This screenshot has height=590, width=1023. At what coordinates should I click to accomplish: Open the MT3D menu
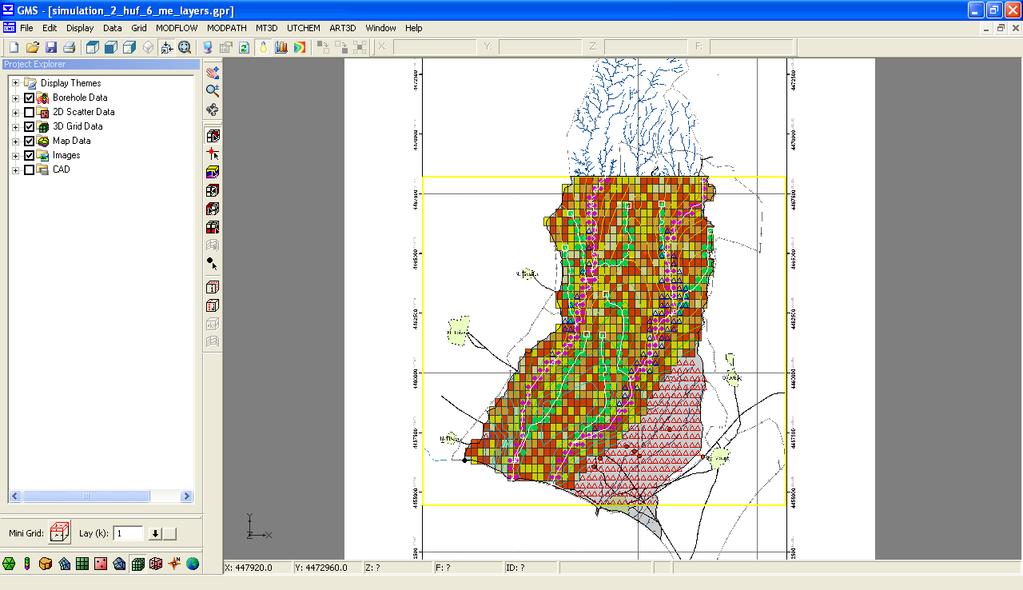266,28
